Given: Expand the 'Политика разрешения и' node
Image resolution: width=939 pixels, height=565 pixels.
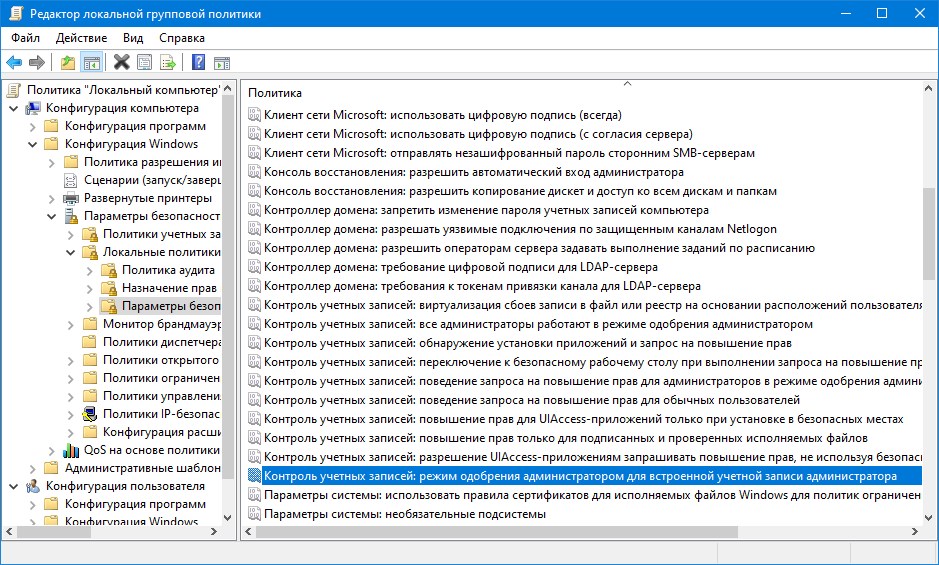Looking at the screenshot, I should coord(52,162).
